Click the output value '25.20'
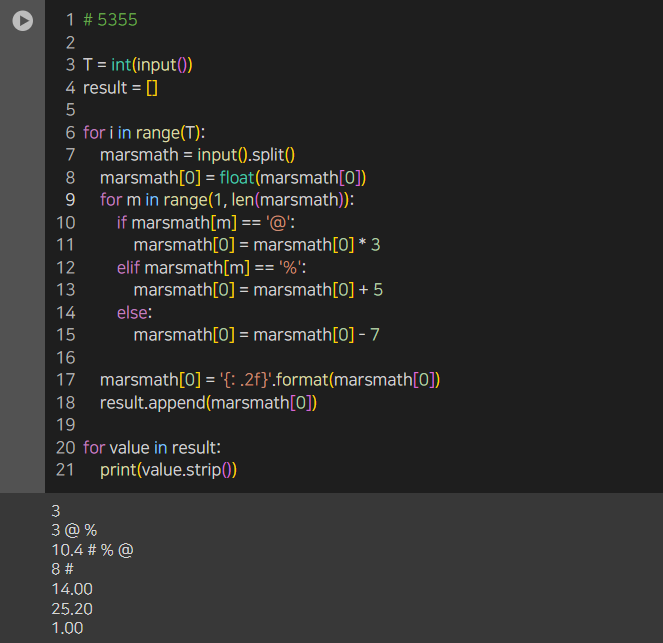 point(72,609)
